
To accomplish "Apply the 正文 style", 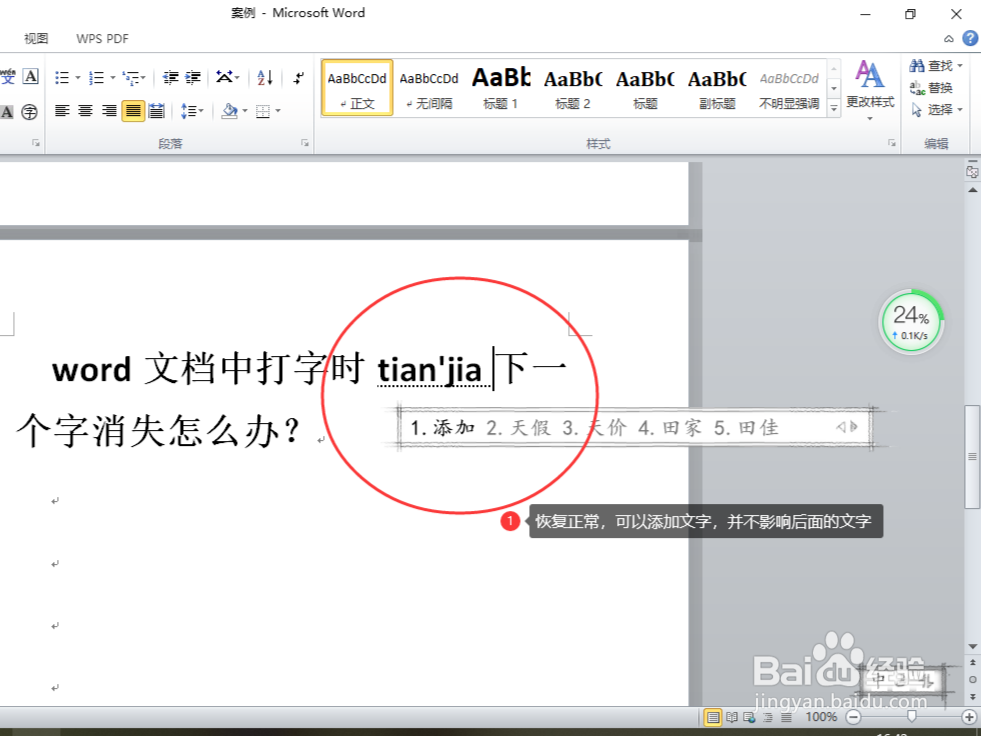I will 357,88.
